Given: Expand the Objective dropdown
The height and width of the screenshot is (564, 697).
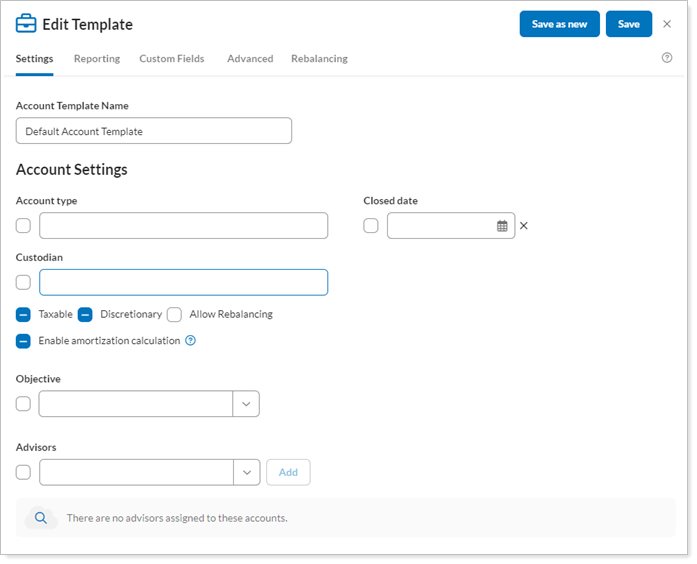Looking at the screenshot, I should coord(246,404).
